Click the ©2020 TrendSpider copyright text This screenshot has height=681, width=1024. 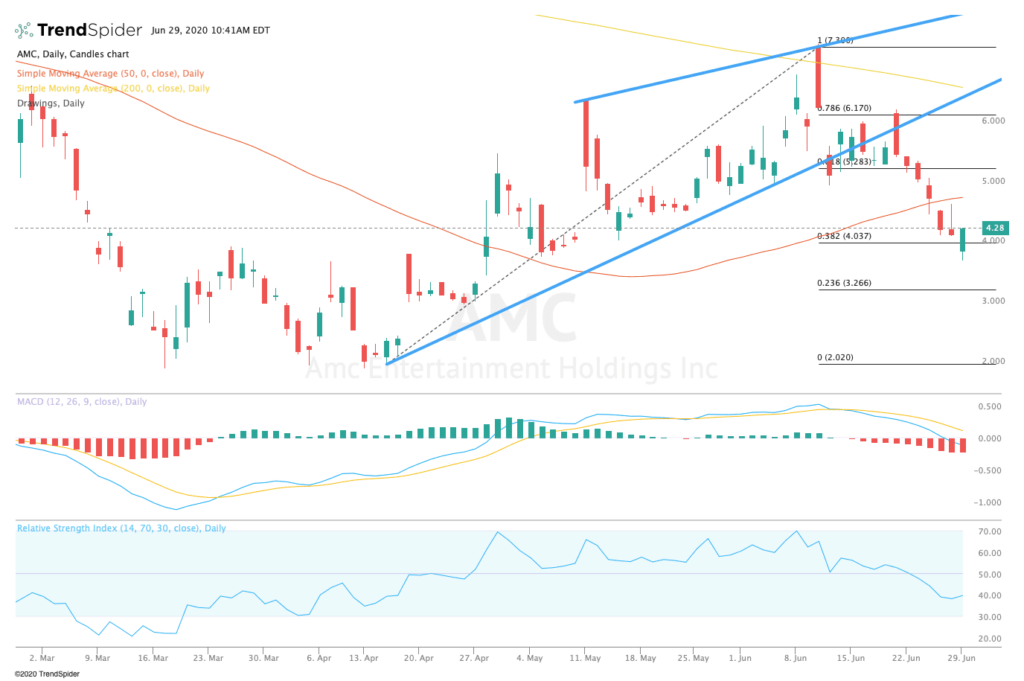point(47,674)
